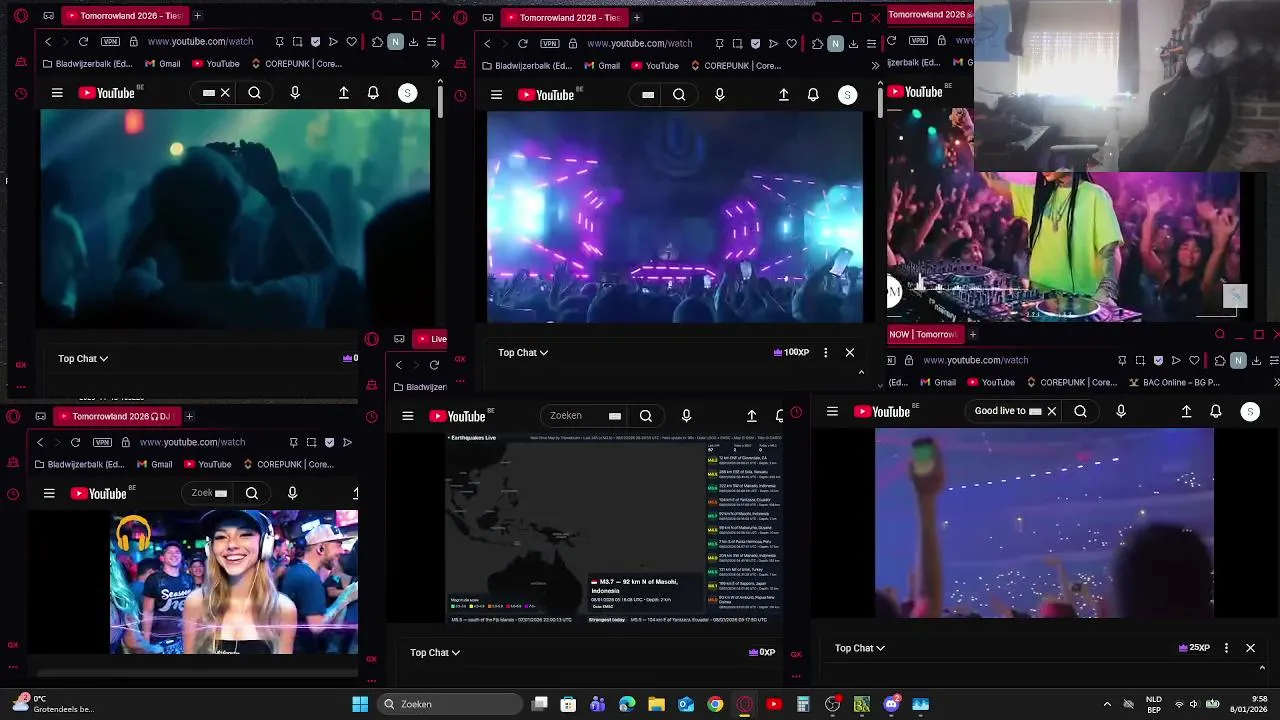Search tabs in bottom-right window title bar
This screenshot has height=720, width=1280.
click(x=1220, y=334)
